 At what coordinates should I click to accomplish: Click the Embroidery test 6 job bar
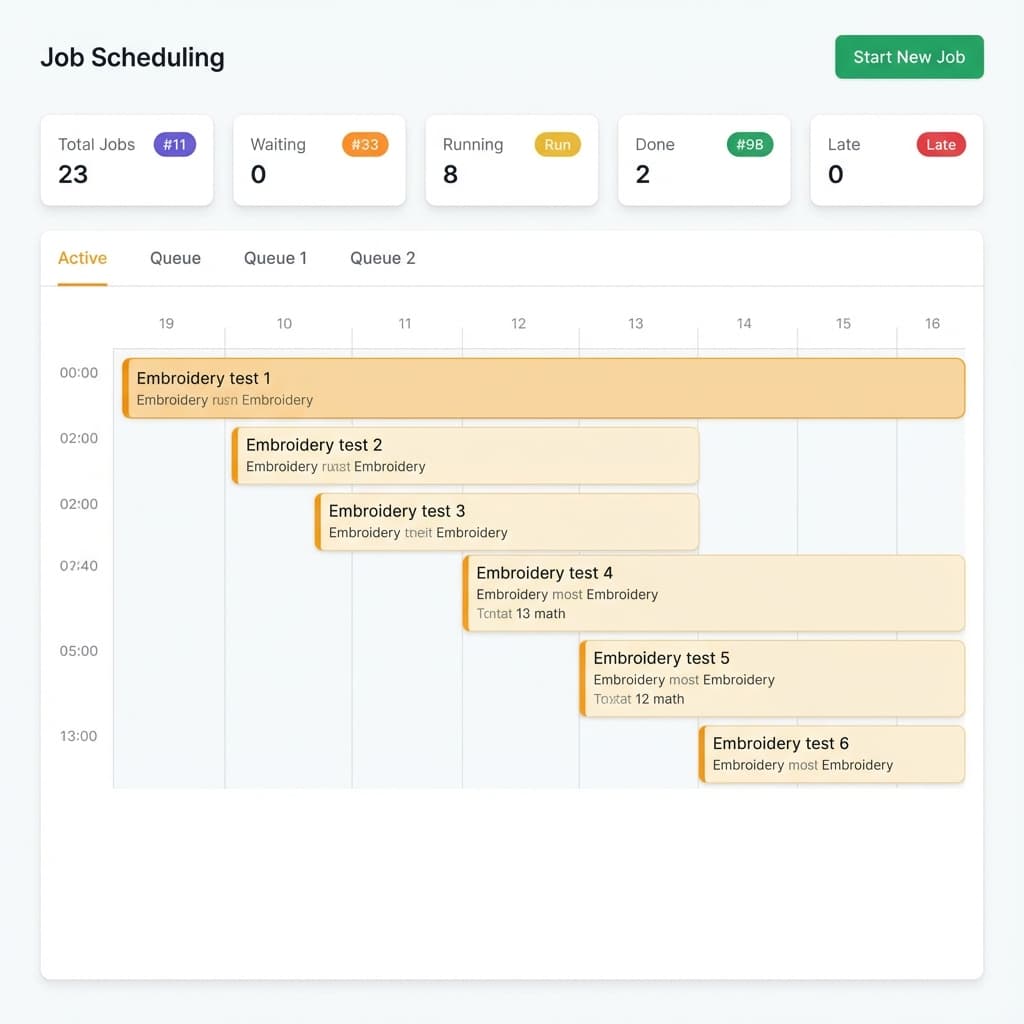coord(831,754)
